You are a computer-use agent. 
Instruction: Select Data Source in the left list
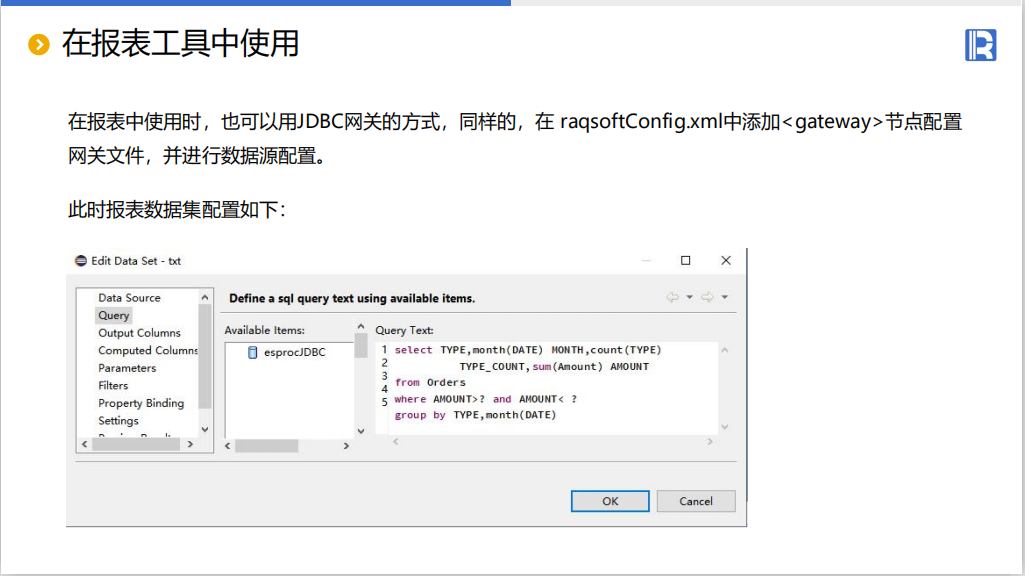(x=129, y=297)
